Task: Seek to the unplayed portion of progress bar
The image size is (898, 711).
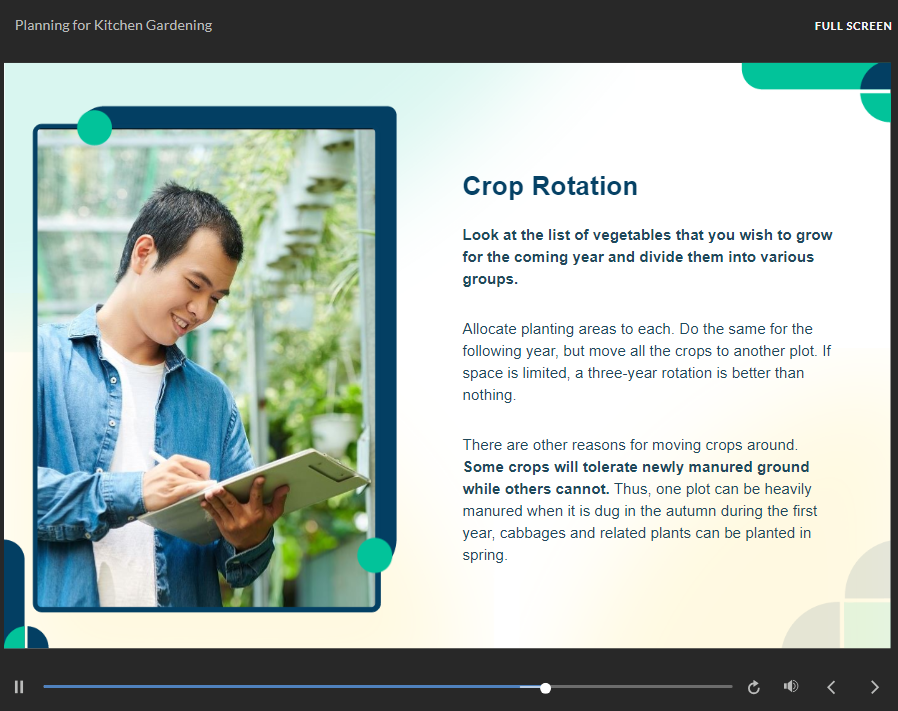Action: click(x=641, y=686)
